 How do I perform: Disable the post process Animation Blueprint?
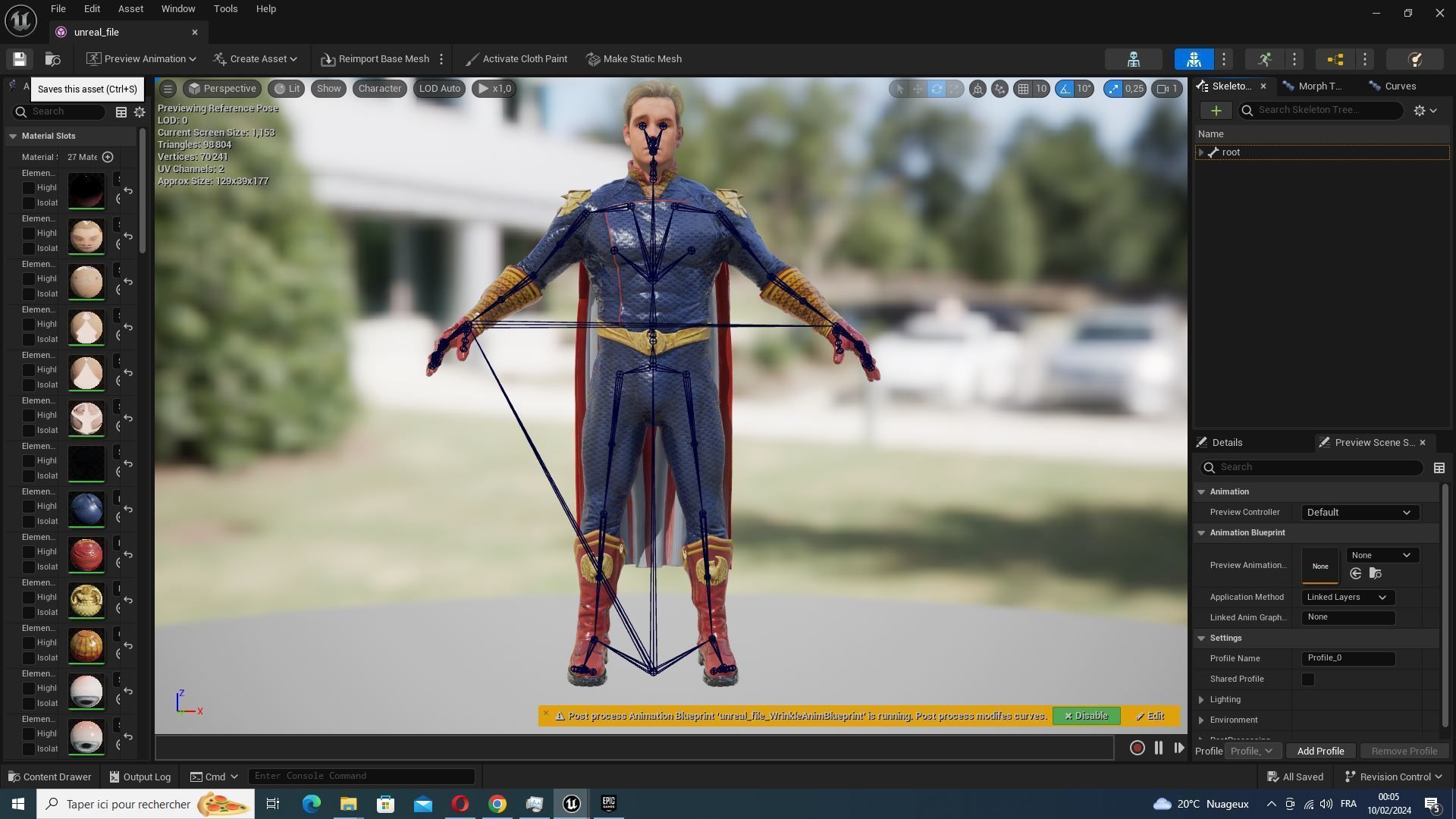[1086, 717]
